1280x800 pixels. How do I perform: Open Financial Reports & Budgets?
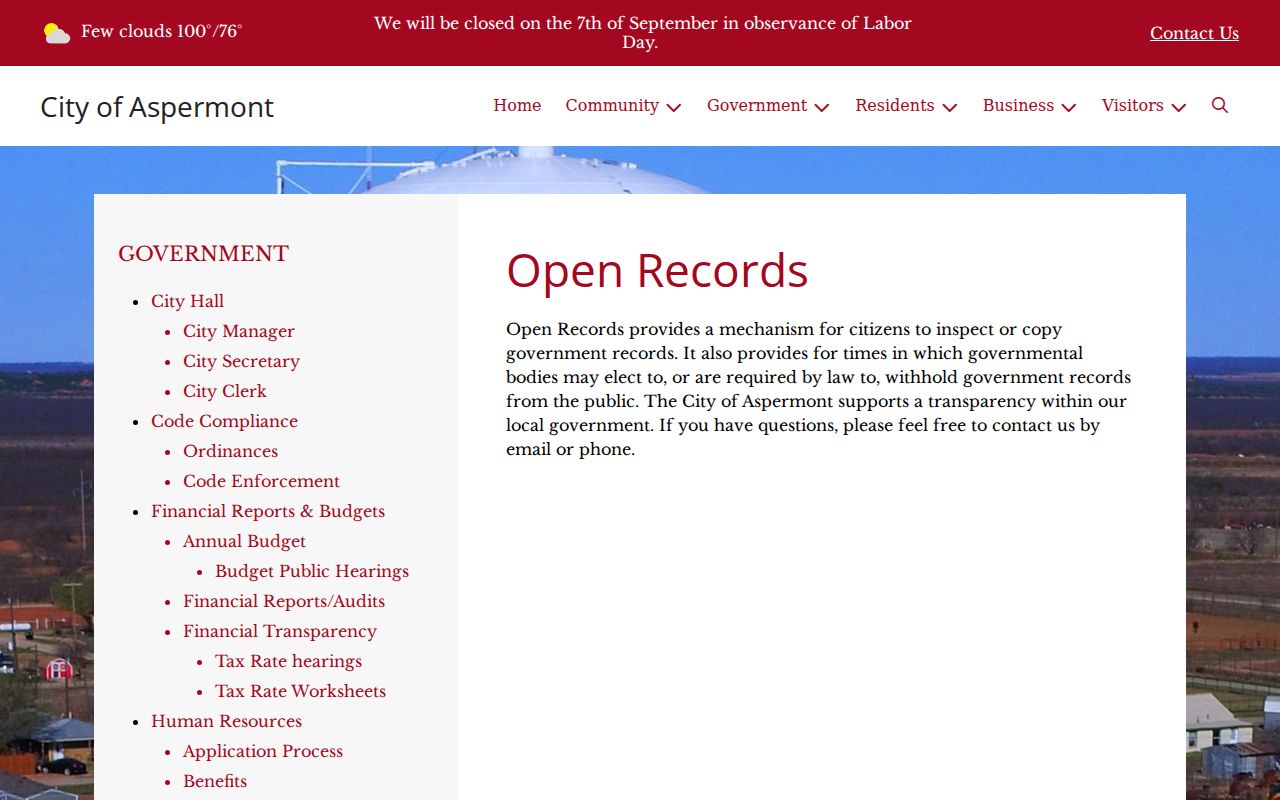pos(268,511)
